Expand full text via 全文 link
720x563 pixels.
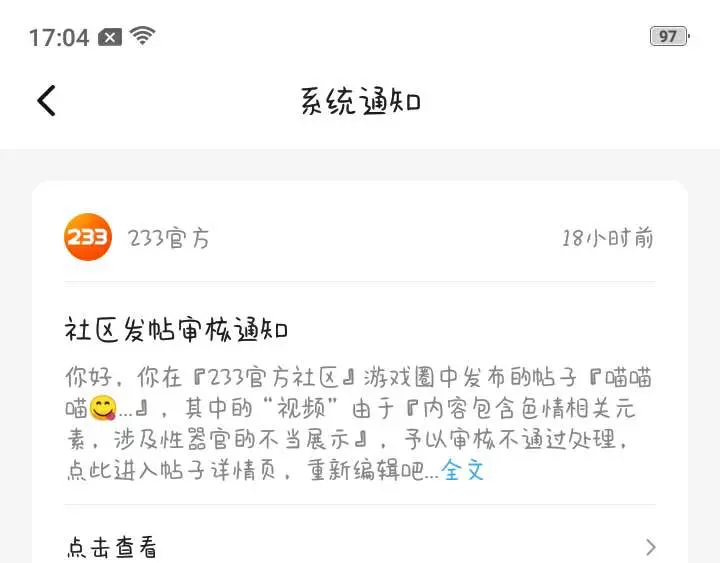point(463,470)
